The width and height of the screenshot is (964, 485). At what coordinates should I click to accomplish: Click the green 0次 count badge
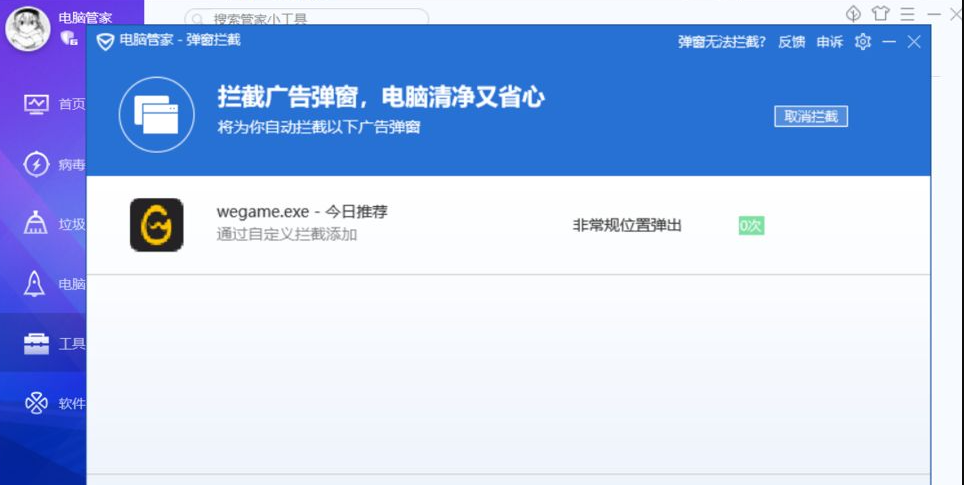751,226
